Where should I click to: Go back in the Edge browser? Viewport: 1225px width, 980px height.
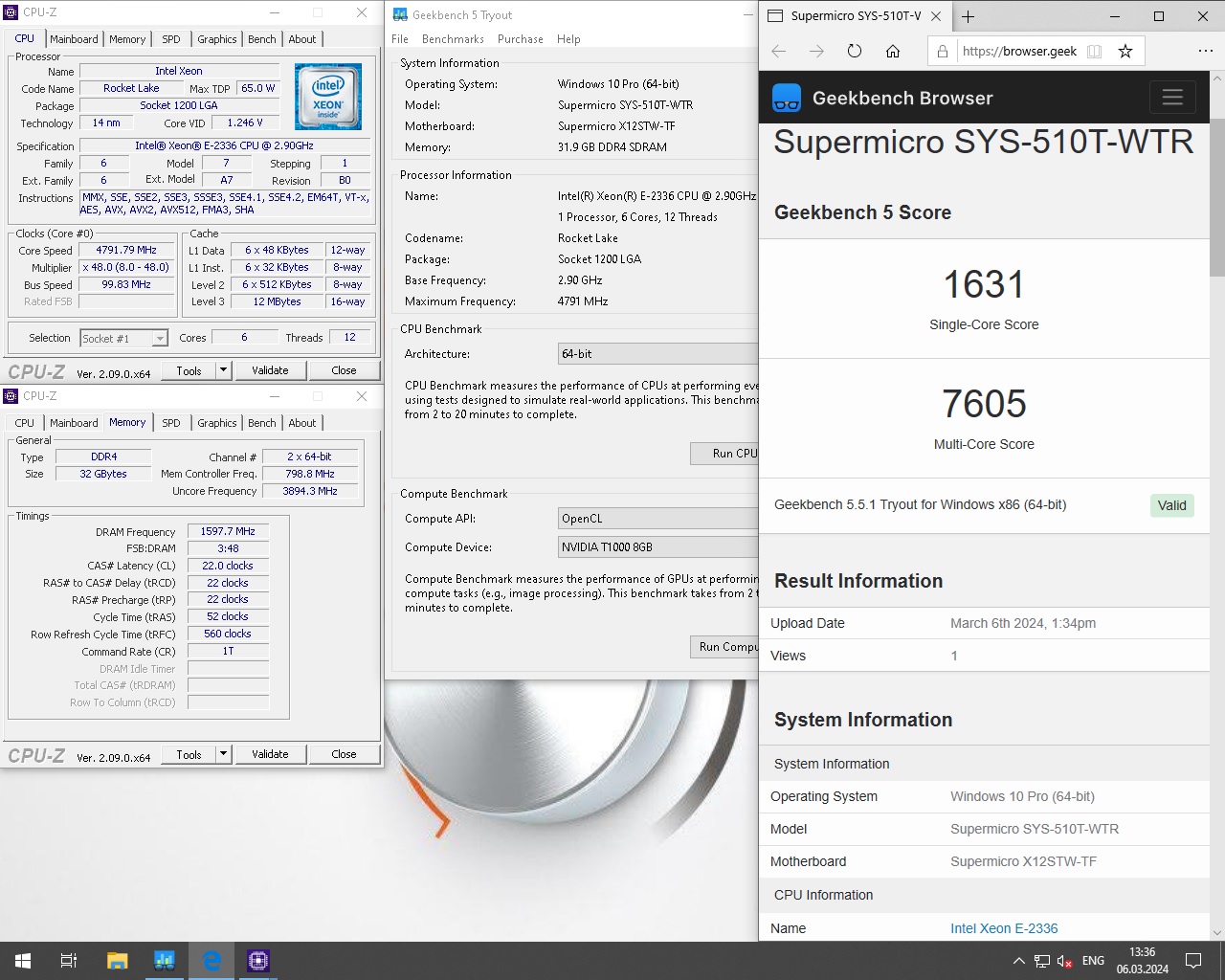[779, 52]
